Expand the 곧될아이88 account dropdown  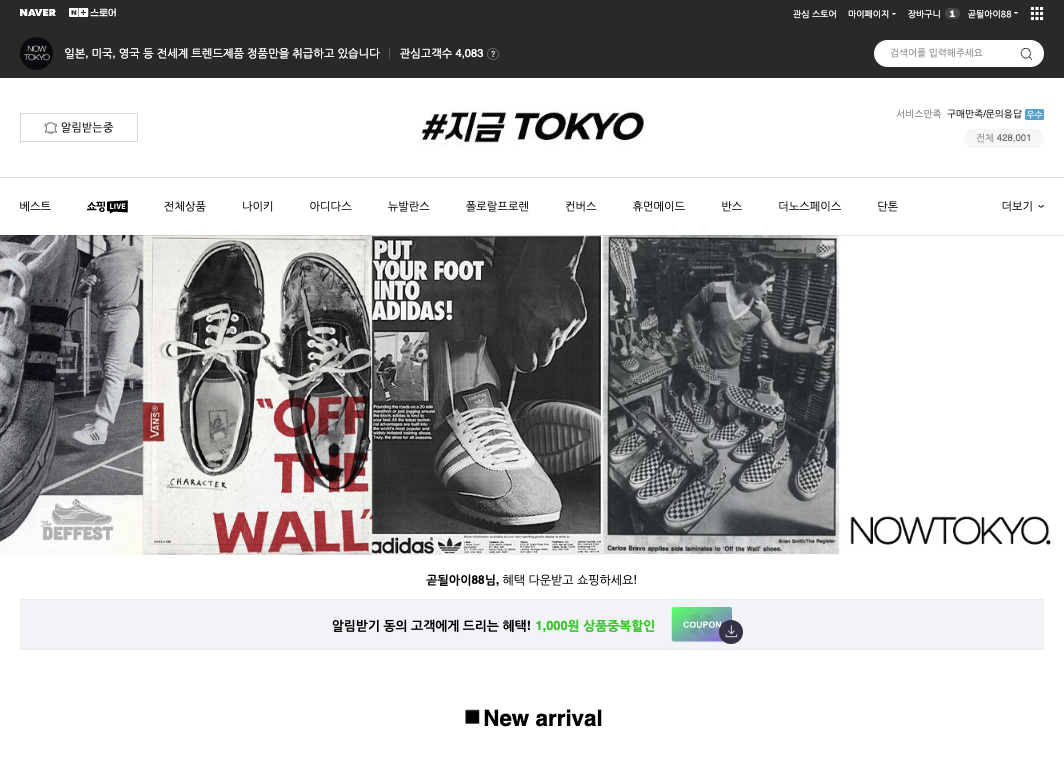click(993, 14)
